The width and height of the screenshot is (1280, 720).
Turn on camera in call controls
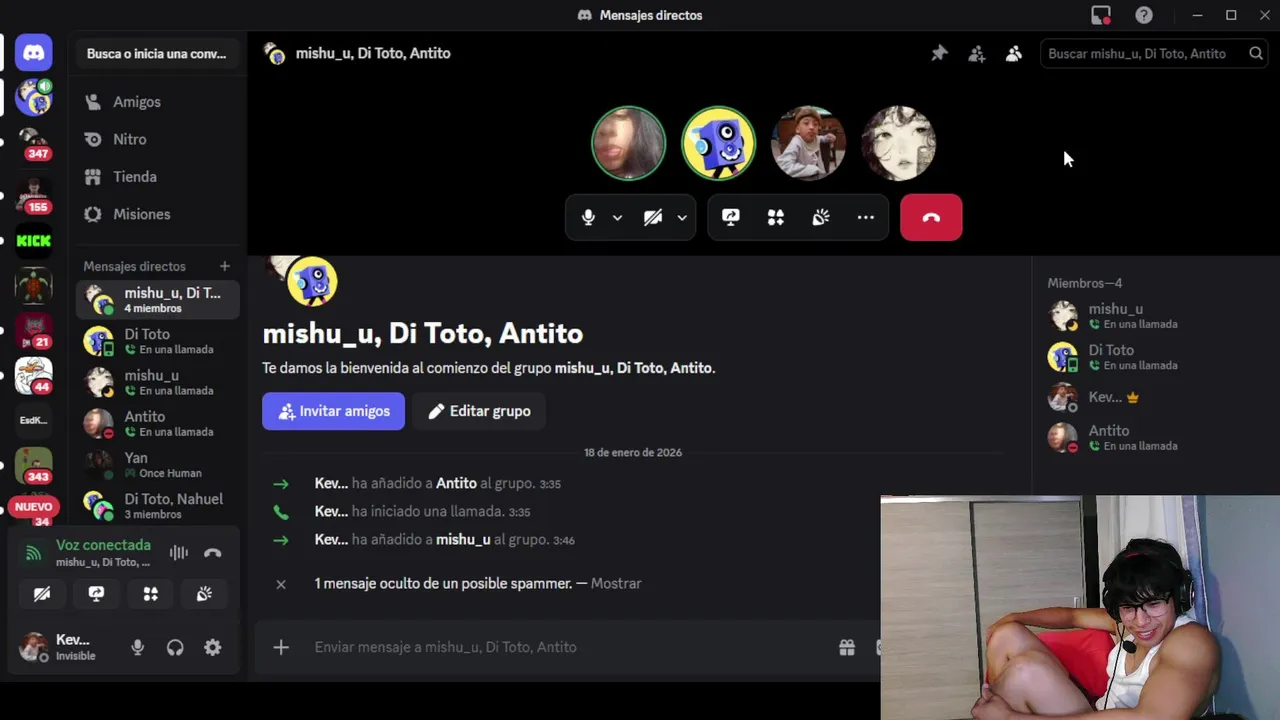(653, 217)
